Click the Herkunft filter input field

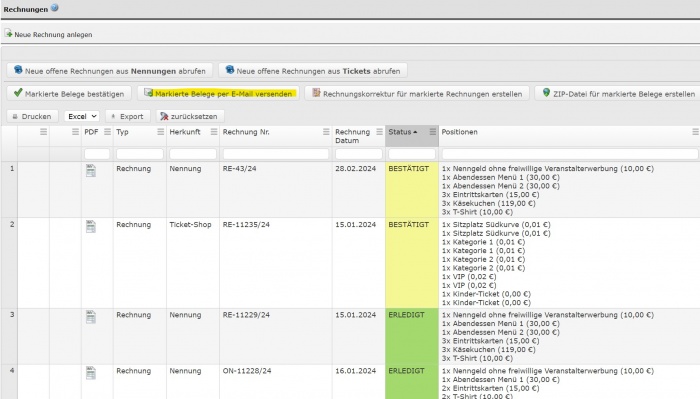click(193, 154)
